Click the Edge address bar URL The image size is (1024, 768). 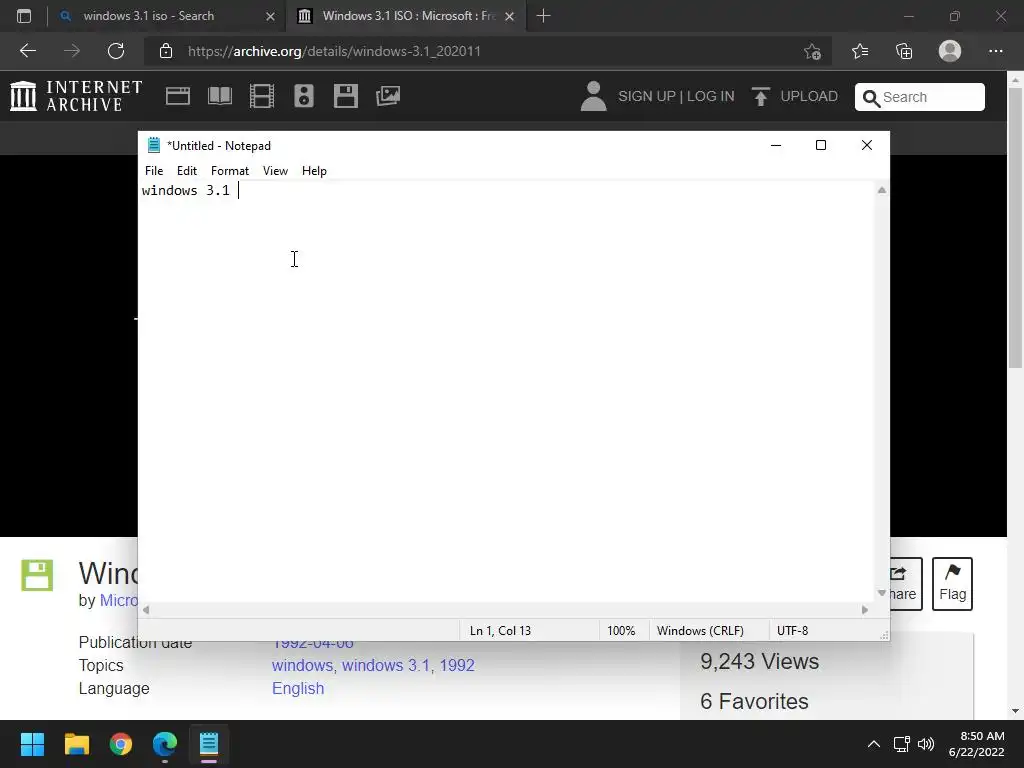click(x=334, y=51)
